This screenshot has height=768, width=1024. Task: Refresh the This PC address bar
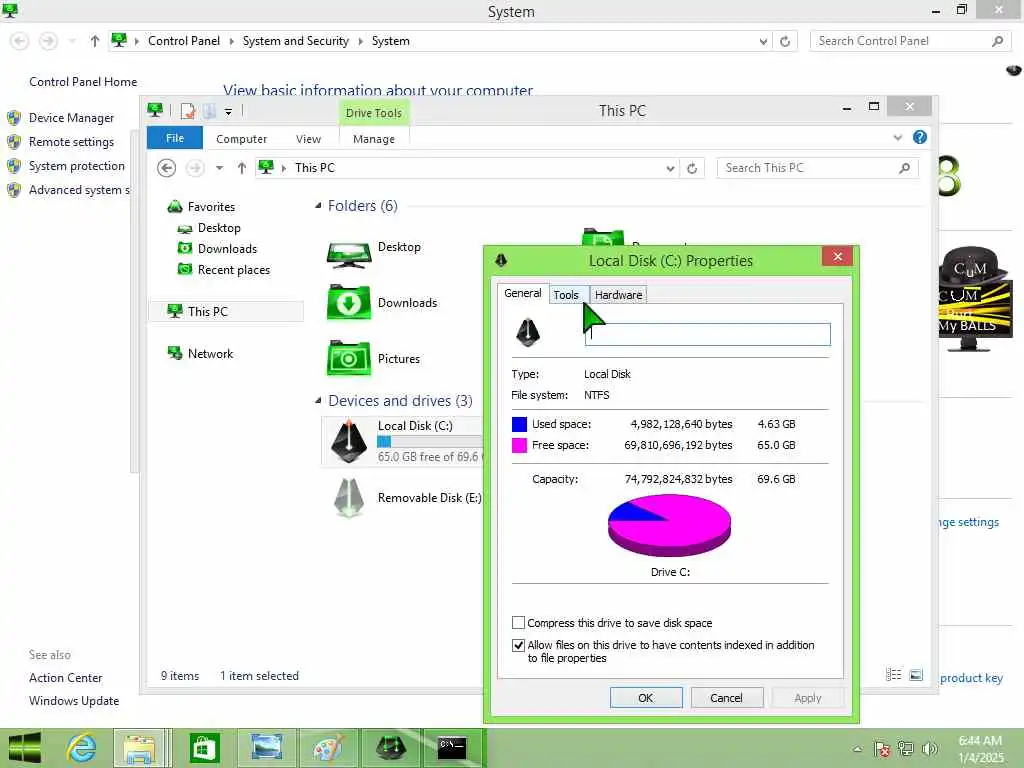point(692,168)
